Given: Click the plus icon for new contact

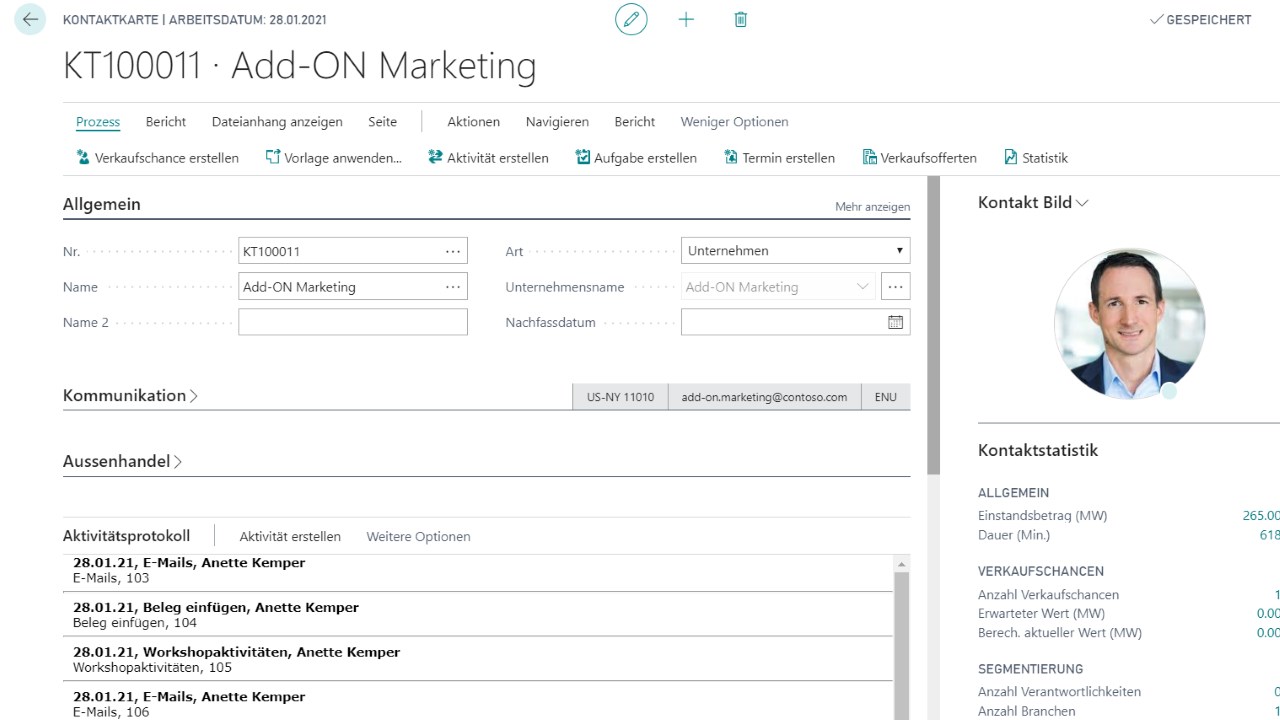Looking at the screenshot, I should click(x=686, y=20).
